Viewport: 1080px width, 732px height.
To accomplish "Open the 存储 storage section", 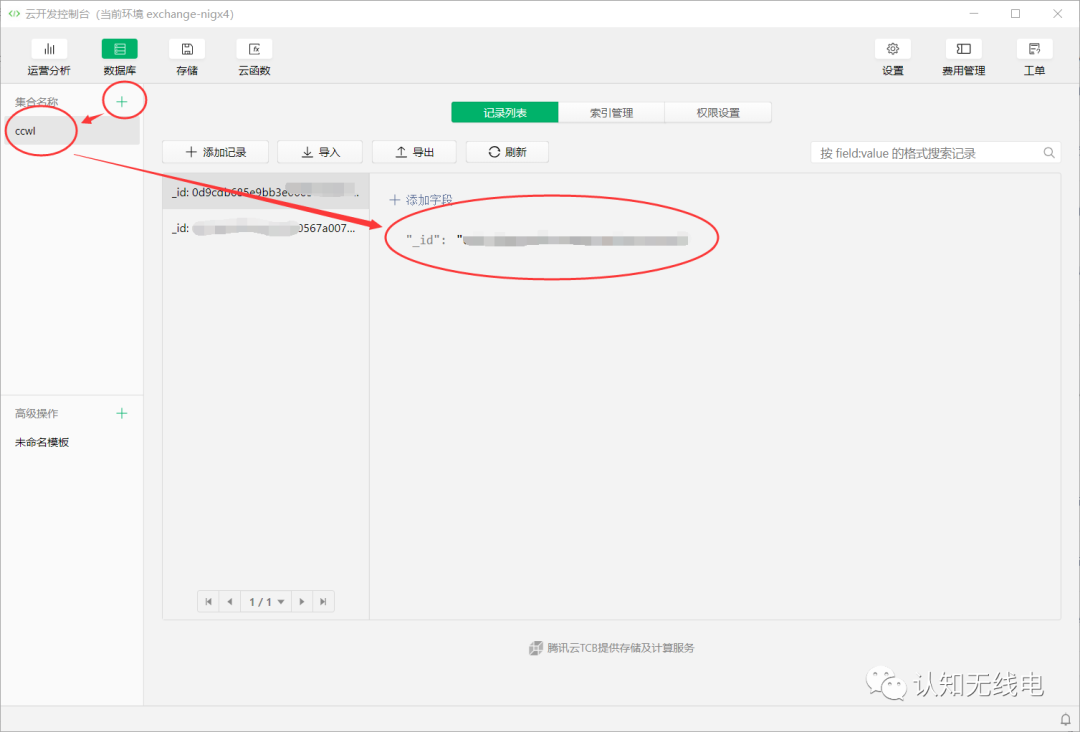I will click(187, 57).
